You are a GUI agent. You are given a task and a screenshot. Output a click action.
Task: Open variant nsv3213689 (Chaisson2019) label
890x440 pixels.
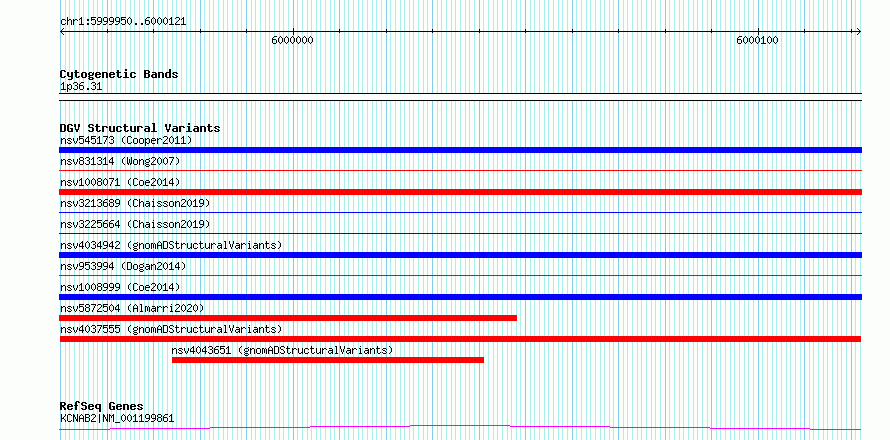pyautogui.click(x=135, y=203)
